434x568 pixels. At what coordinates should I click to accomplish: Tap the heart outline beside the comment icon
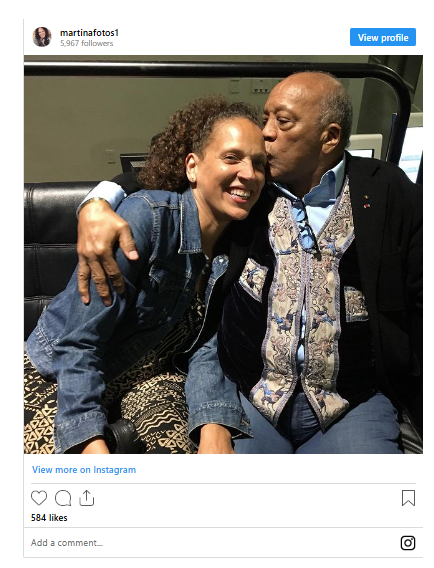tap(39, 498)
